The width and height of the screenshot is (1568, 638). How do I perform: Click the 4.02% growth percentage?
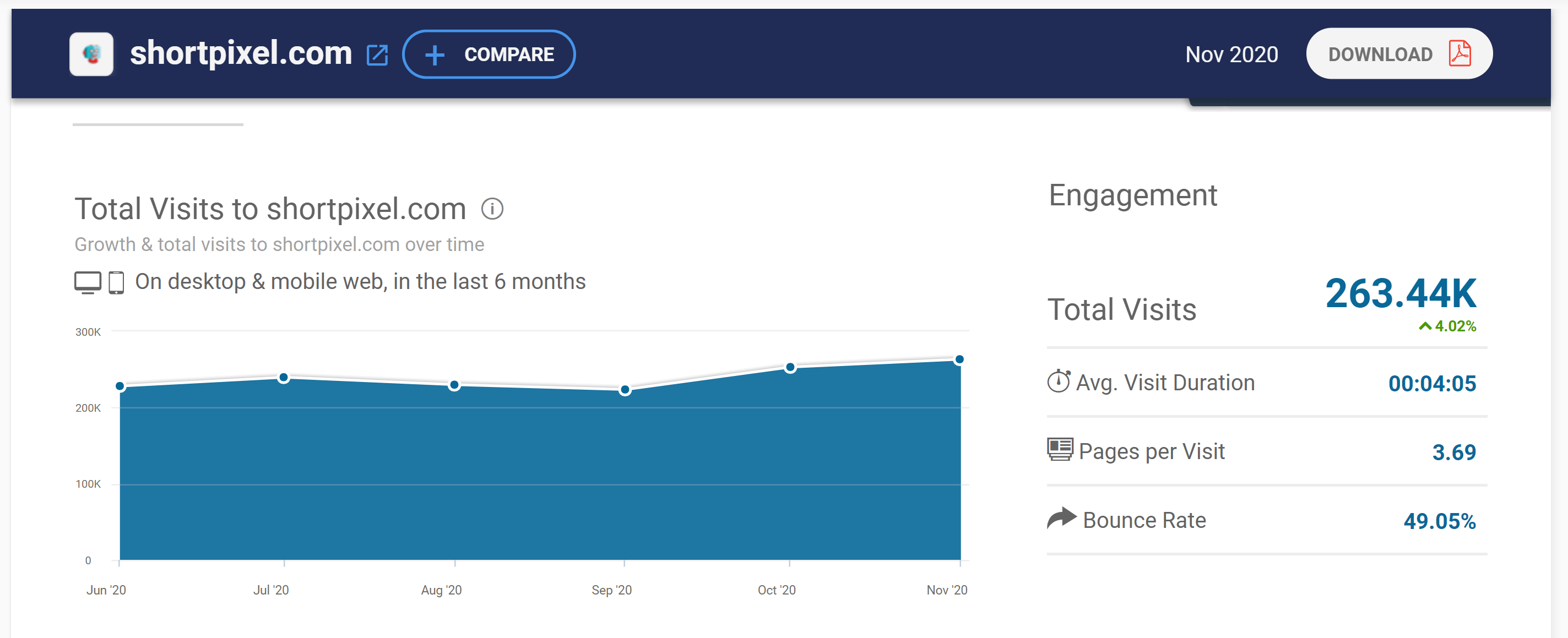[x=1455, y=326]
